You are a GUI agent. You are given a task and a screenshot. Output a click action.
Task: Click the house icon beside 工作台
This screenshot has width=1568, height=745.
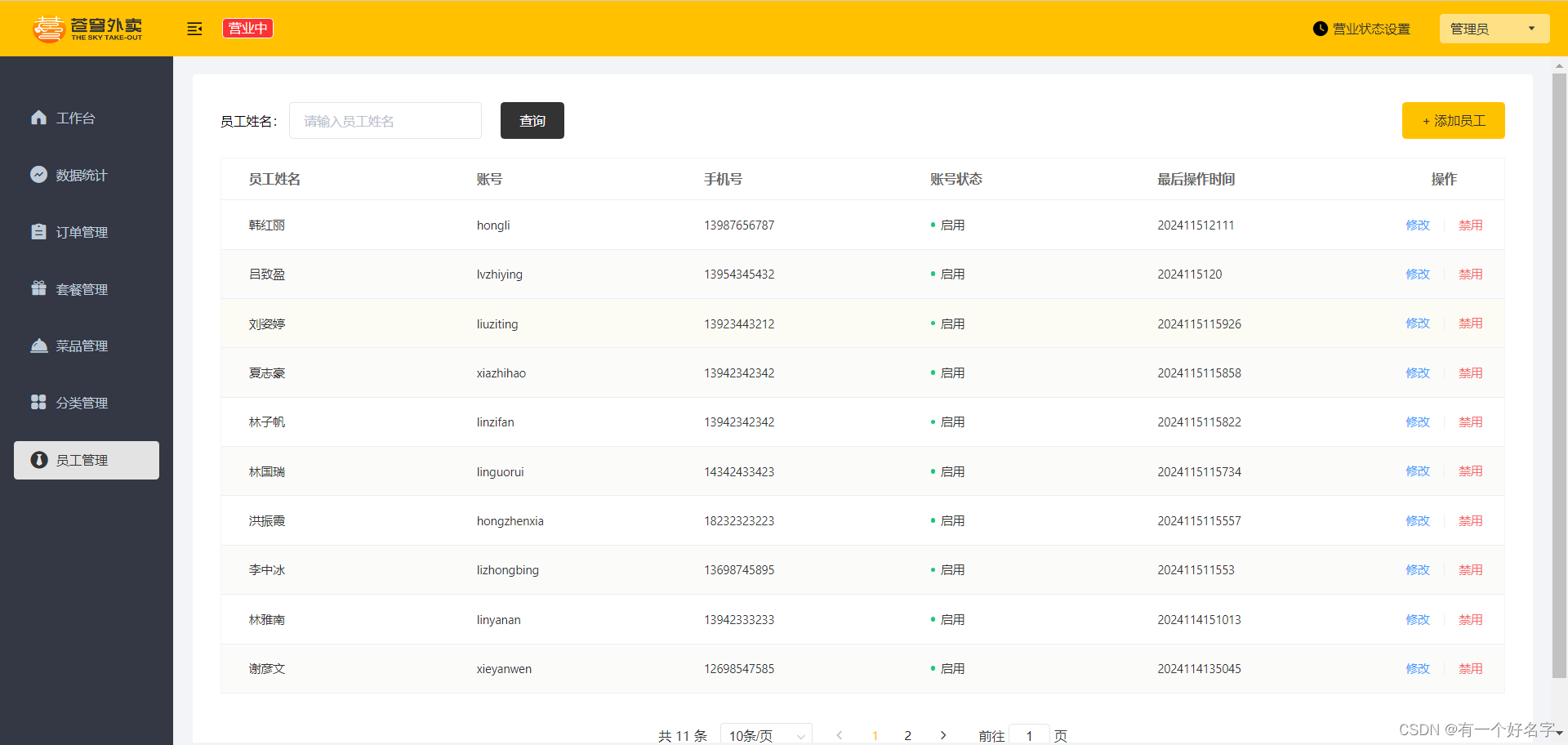[38, 118]
